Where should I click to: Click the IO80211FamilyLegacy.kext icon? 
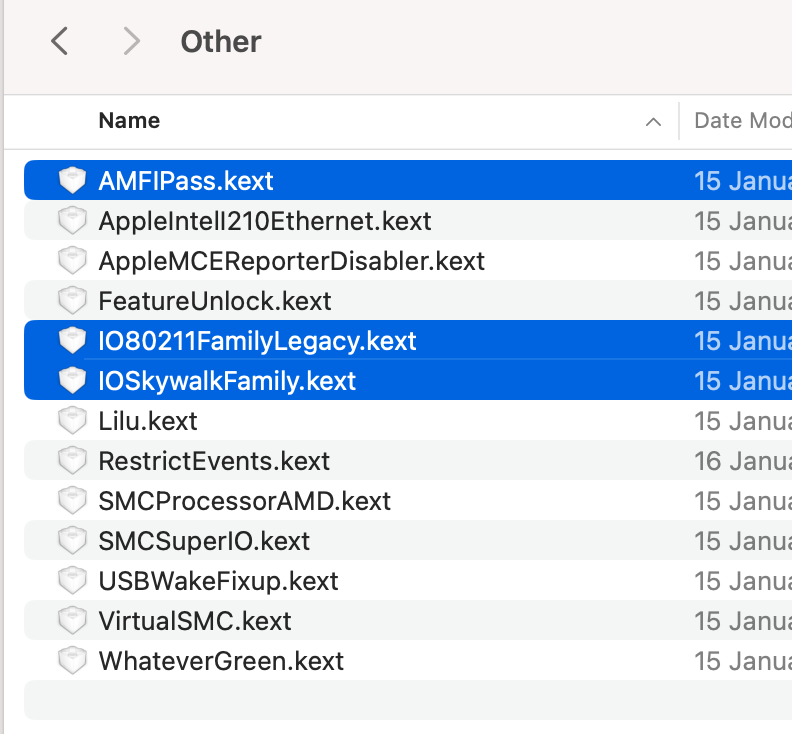tap(72, 340)
